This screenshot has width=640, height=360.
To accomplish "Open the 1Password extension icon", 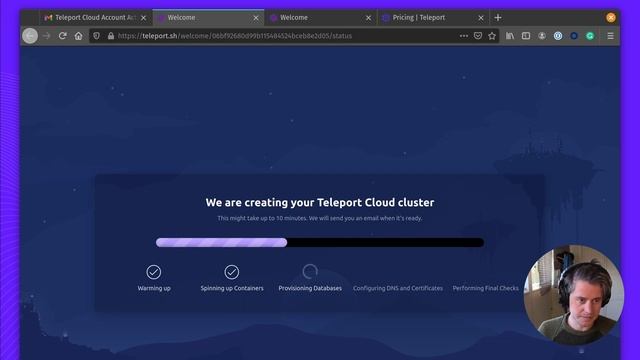I will [x=558, y=36].
